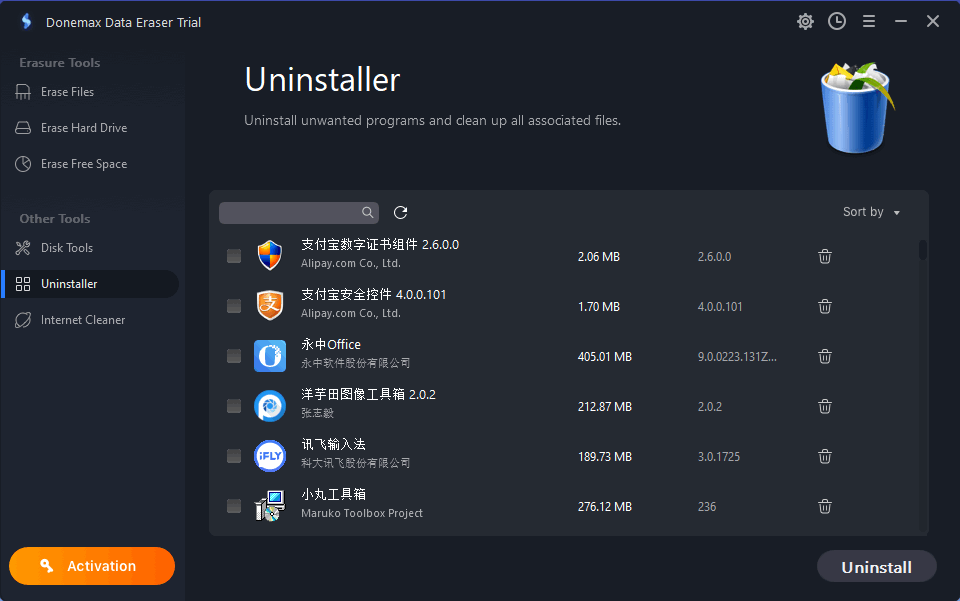
Task: Click the 科大讯飞股份有限公司 publisher text
Action: tap(356, 463)
